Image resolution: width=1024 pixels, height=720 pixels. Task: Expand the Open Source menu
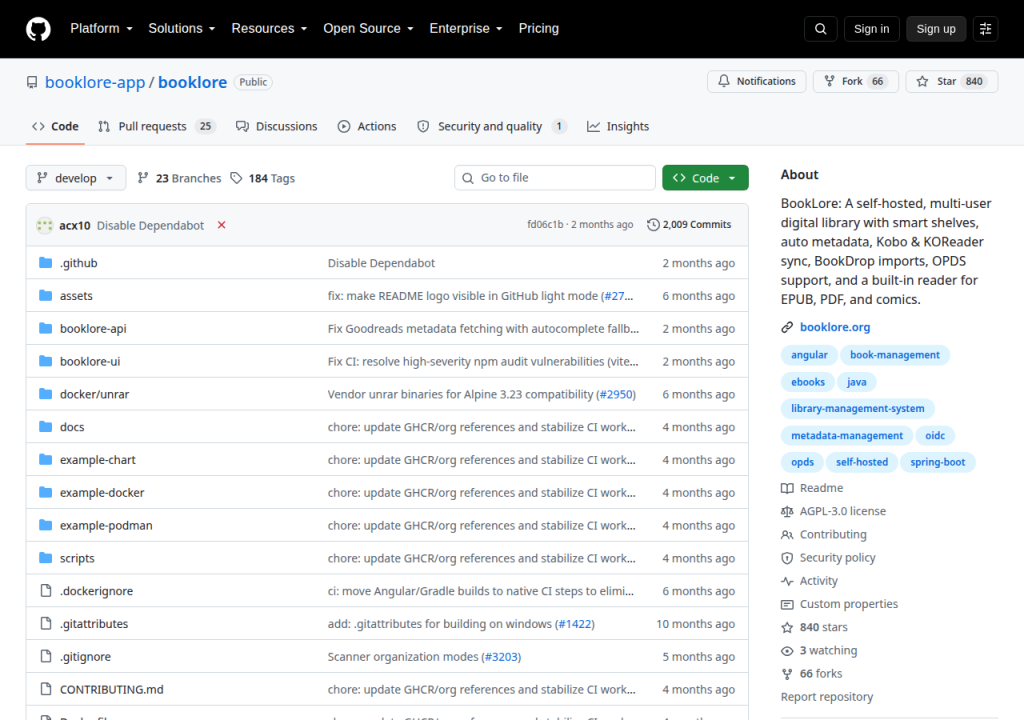click(368, 29)
